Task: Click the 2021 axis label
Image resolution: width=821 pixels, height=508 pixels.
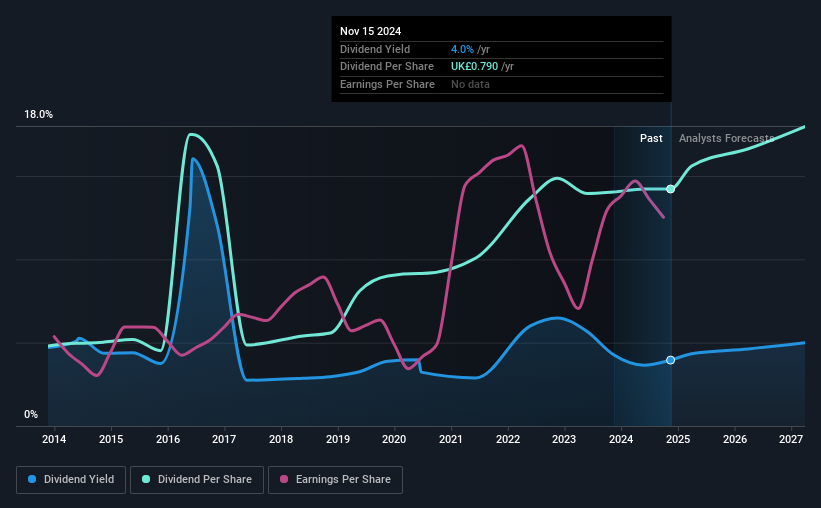Action: pos(451,439)
